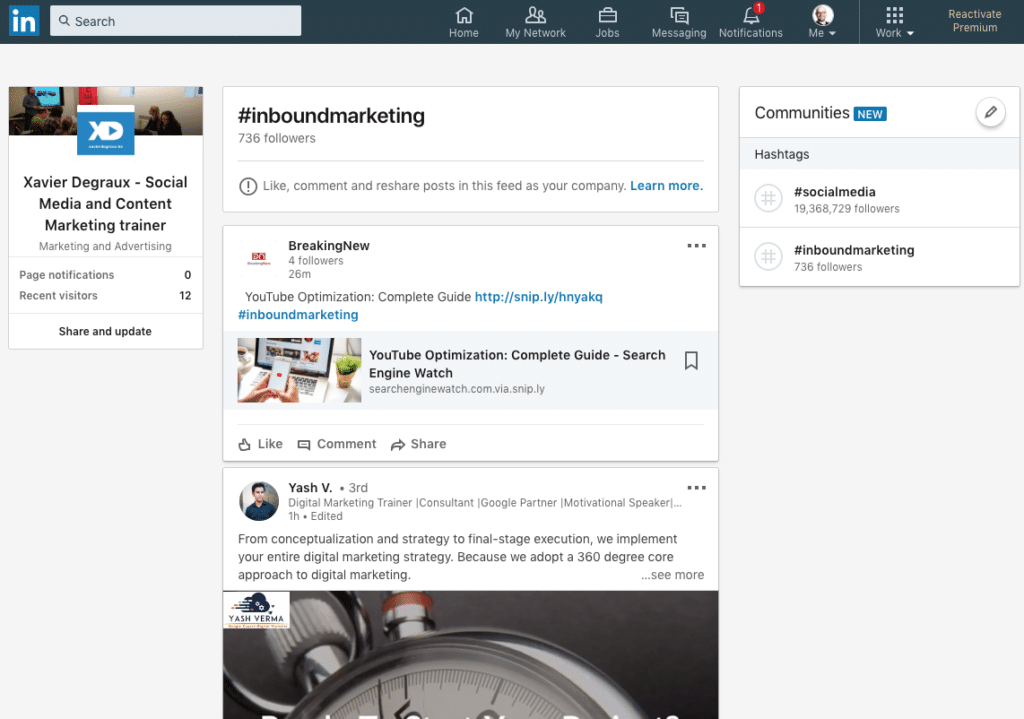The height and width of the screenshot is (719, 1024).
Task: Open YouTube Optimization article title
Action: pos(517,364)
